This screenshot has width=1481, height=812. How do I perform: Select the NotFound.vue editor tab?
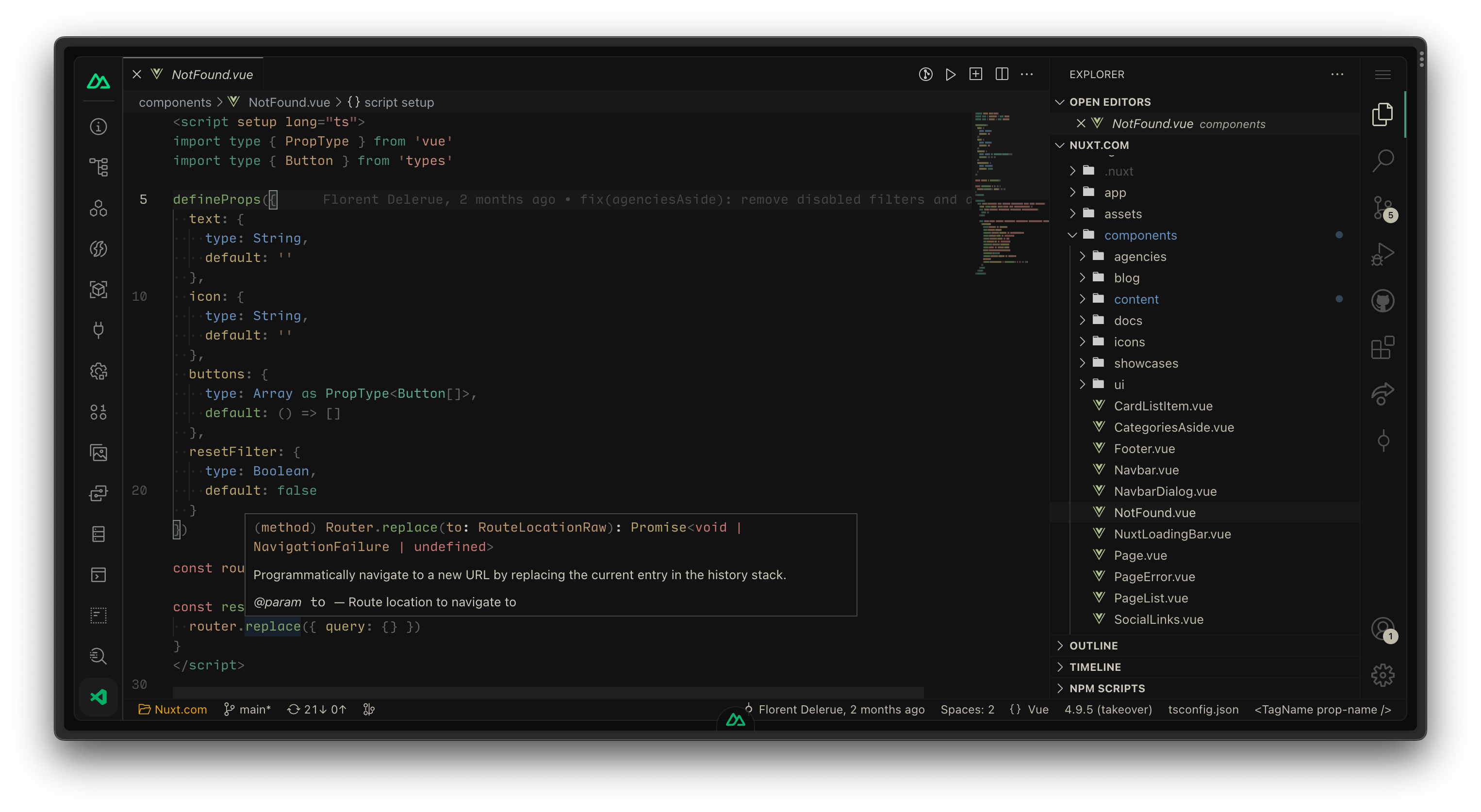click(212, 74)
